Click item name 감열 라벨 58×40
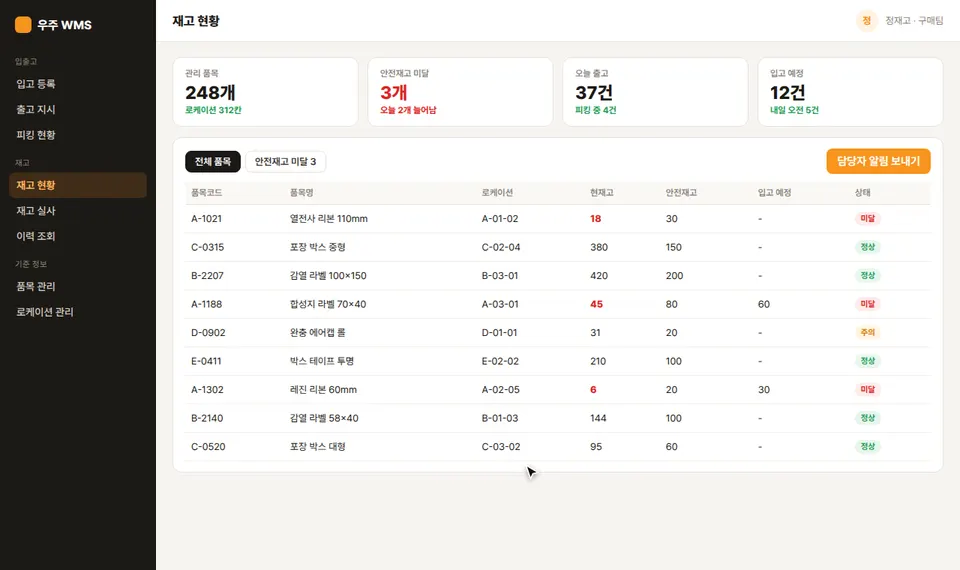Viewport: 960px width, 570px height. coord(324,418)
